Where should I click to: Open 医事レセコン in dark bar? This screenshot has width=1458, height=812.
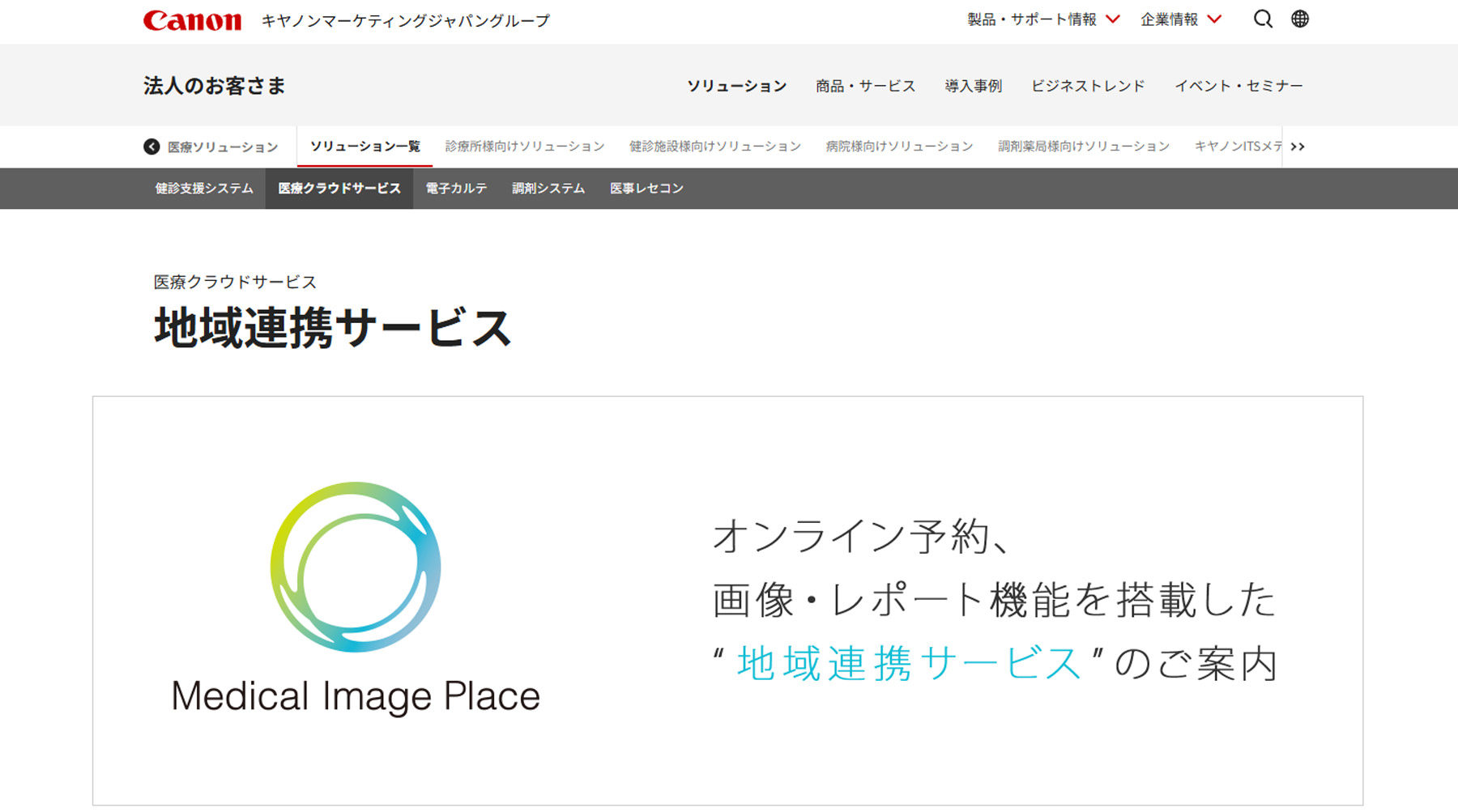tap(646, 189)
